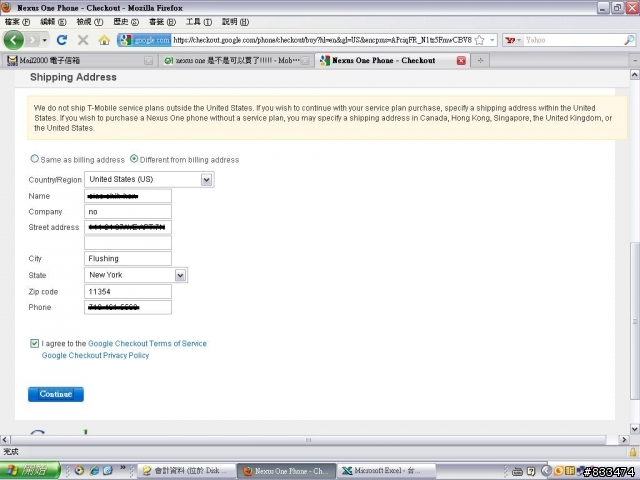Open the Windows 開始 Start button
Viewport: 640px width, 480px height.
point(30,471)
